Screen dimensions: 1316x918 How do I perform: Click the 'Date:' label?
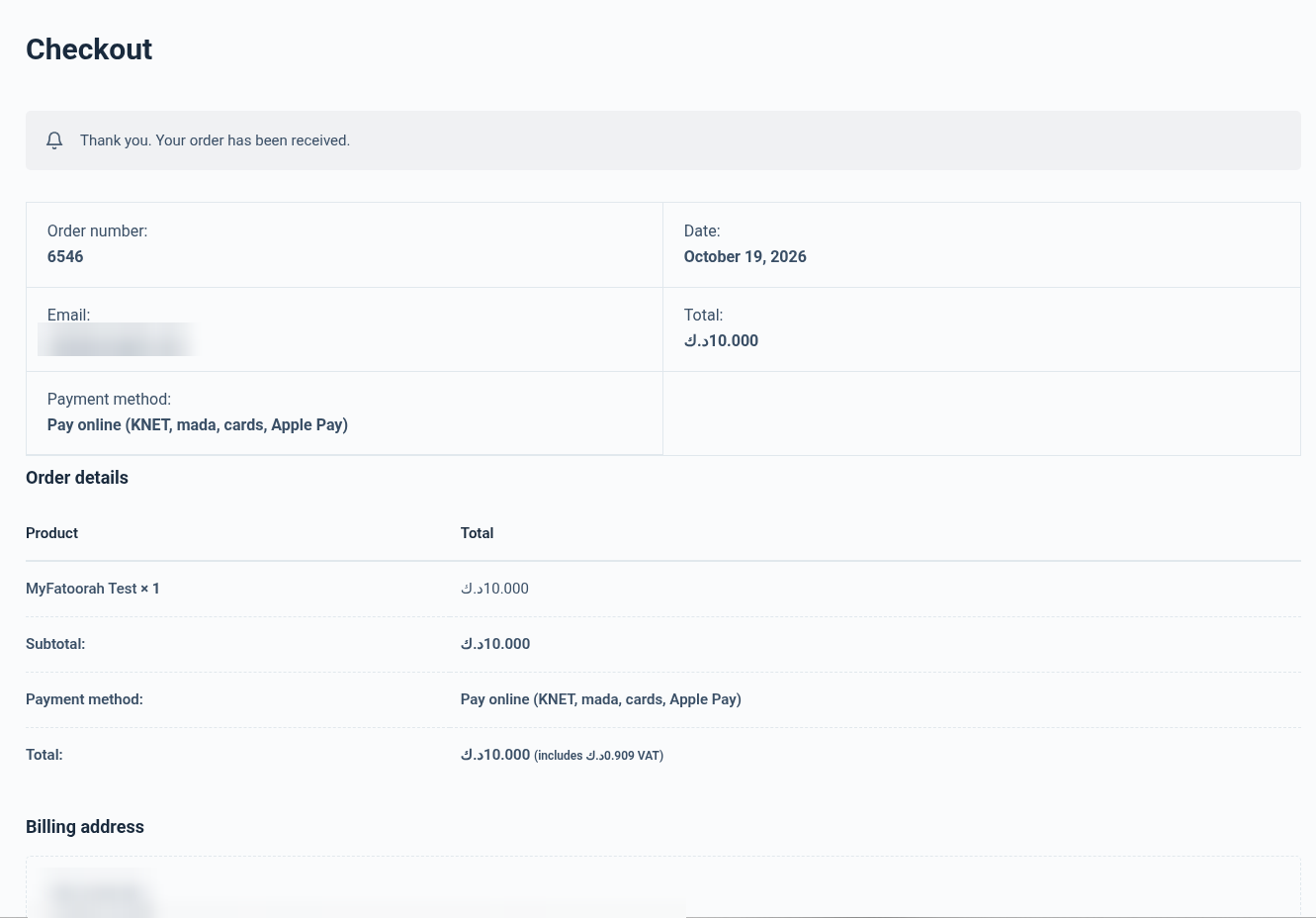702,230
